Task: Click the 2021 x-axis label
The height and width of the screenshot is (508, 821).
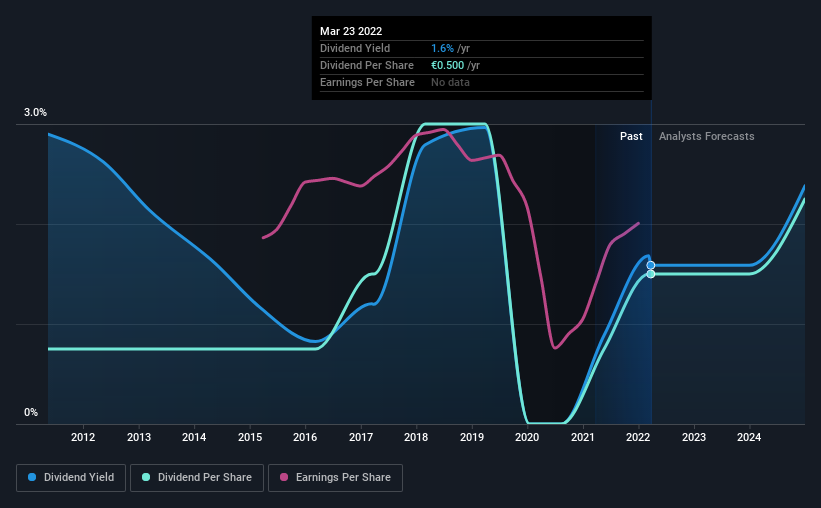Action: [583, 437]
